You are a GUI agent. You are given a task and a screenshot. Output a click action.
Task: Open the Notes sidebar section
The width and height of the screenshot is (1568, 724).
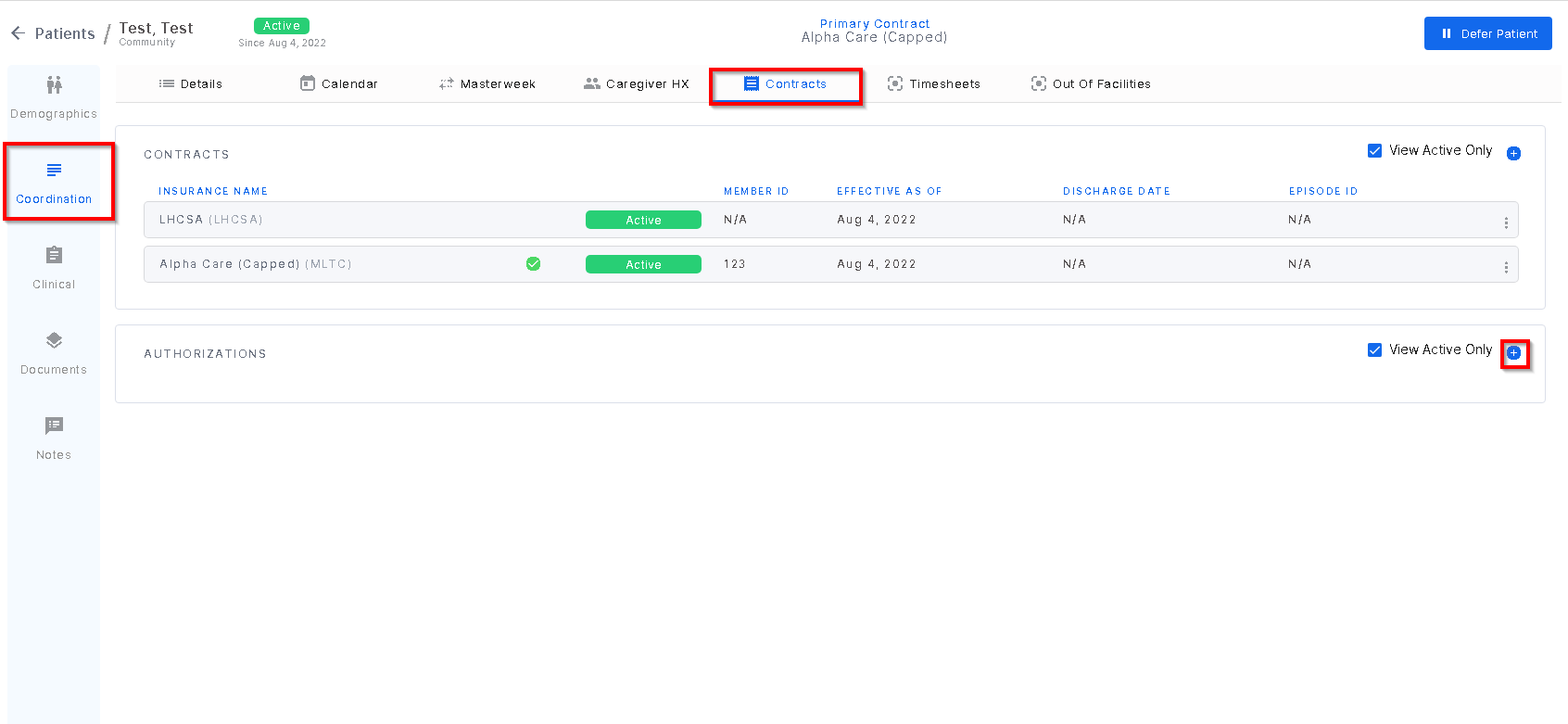(54, 438)
